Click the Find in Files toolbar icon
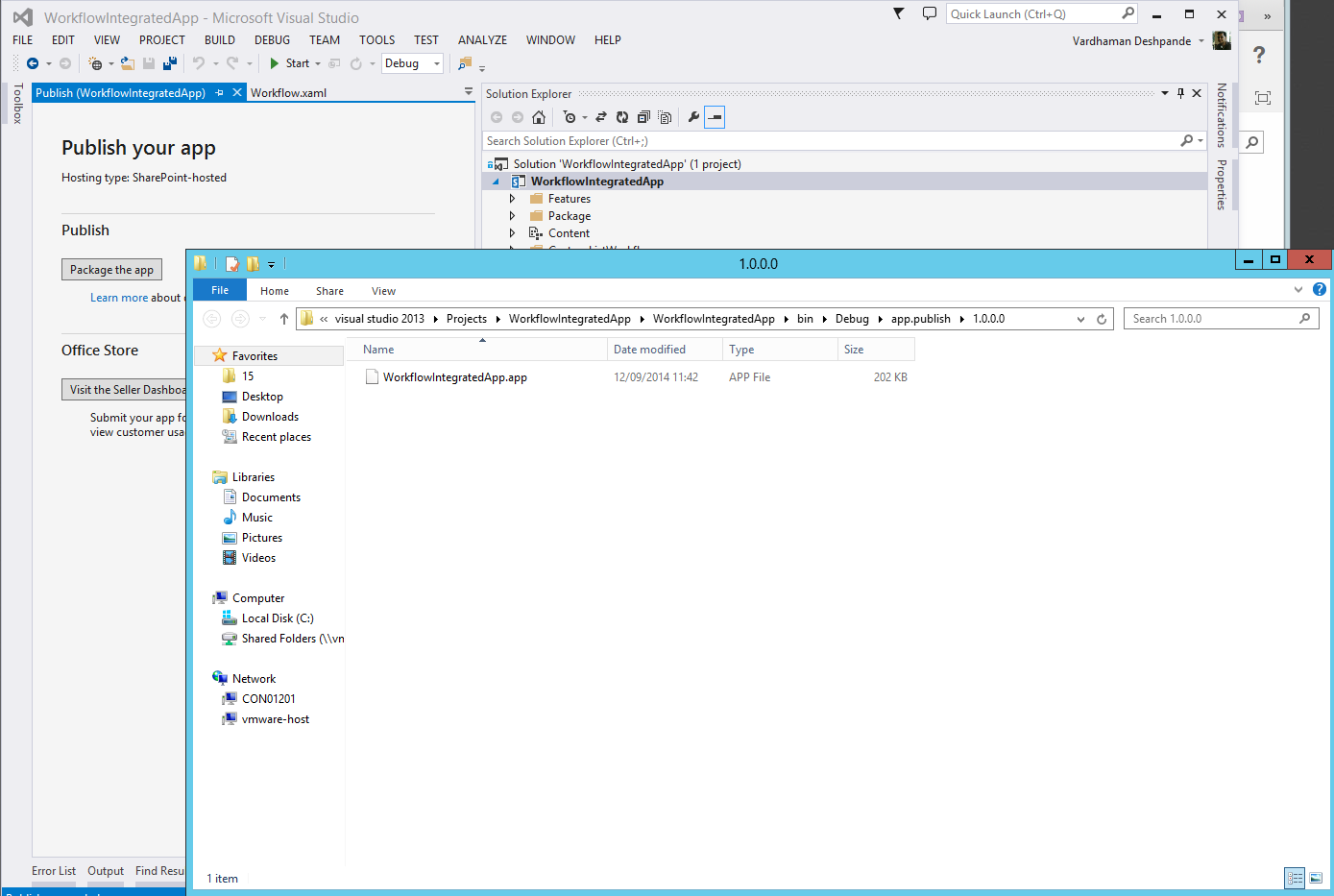The width and height of the screenshot is (1334, 896). click(x=465, y=63)
